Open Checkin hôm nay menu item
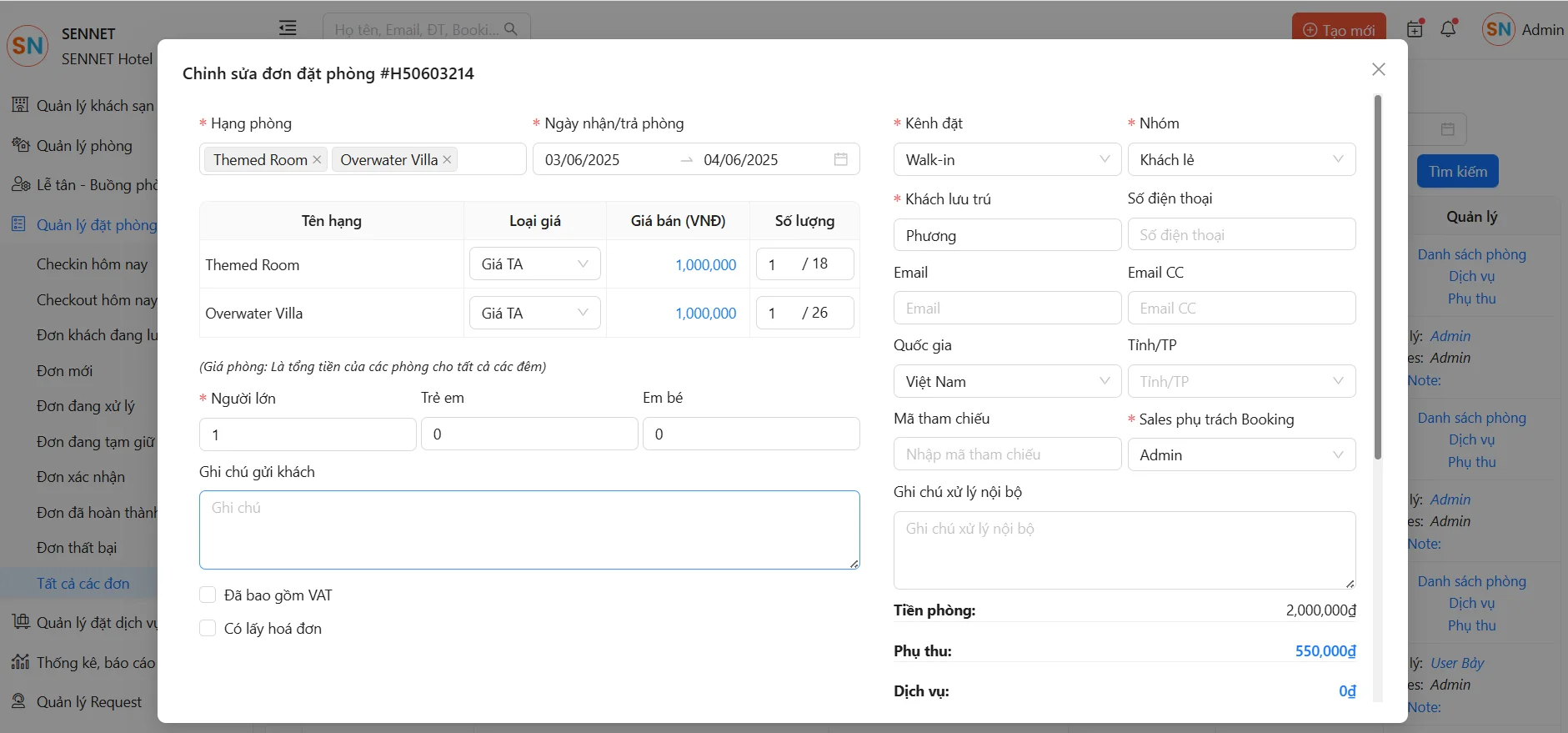The height and width of the screenshot is (733, 1568). point(92,264)
